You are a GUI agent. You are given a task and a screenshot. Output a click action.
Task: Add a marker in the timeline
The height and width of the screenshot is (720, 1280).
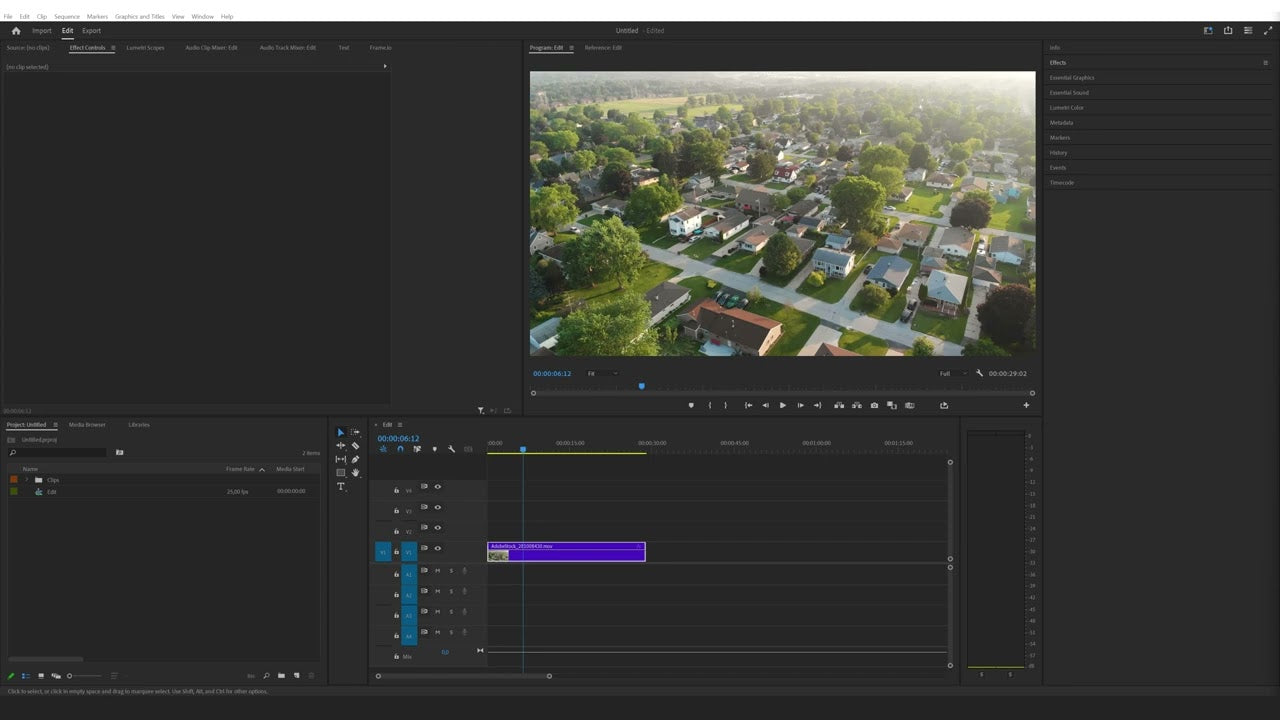[434, 449]
